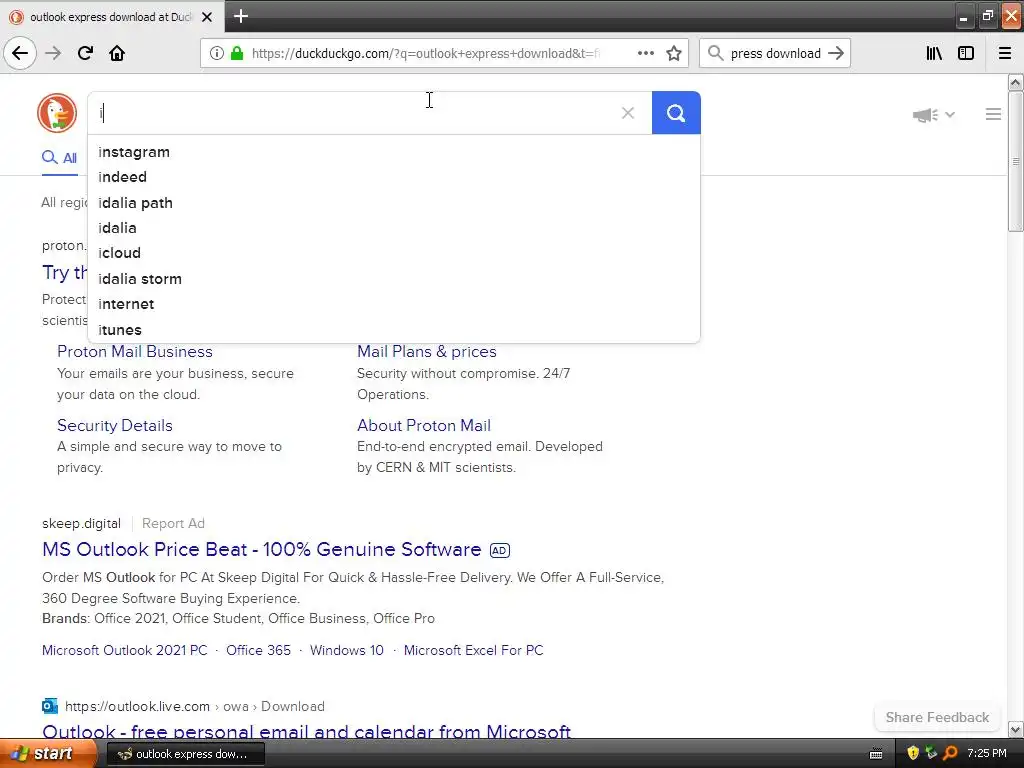Open Security Details link
The width and height of the screenshot is (1024, 768).
tap(115, 425)
